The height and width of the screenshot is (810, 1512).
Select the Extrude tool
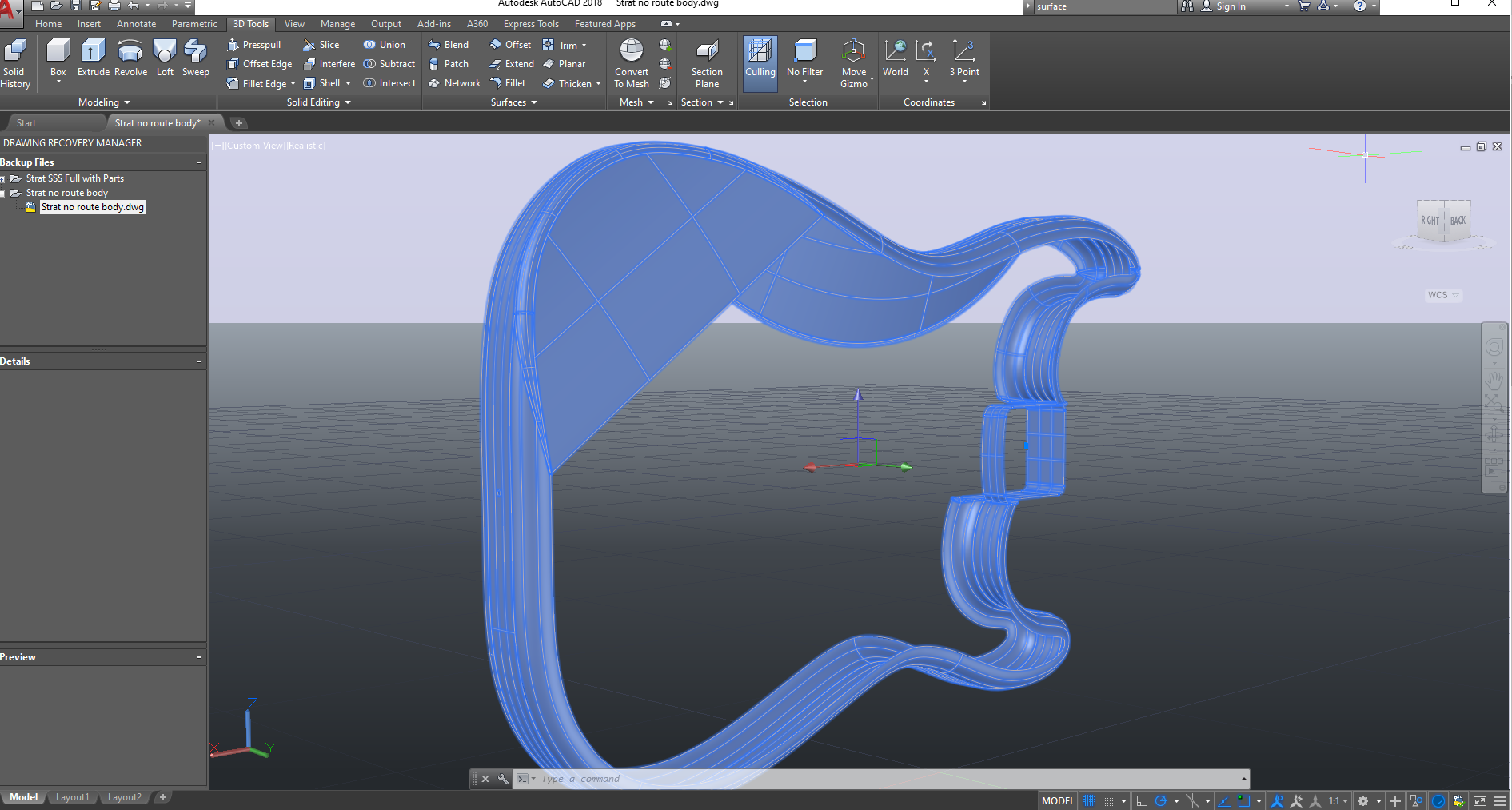point(93,56)
